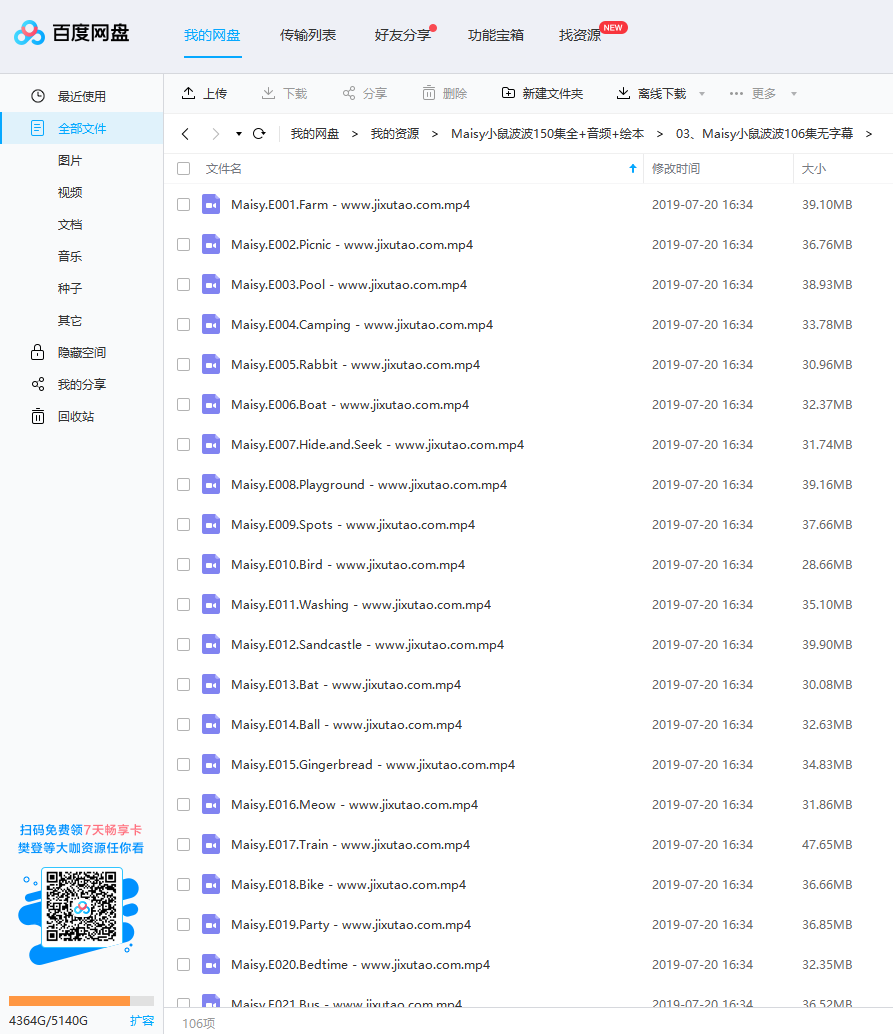Select 种子 category in sidebar
This screenshot has height=1034, width=893.
pyautogui.click(x=70, y=288)
